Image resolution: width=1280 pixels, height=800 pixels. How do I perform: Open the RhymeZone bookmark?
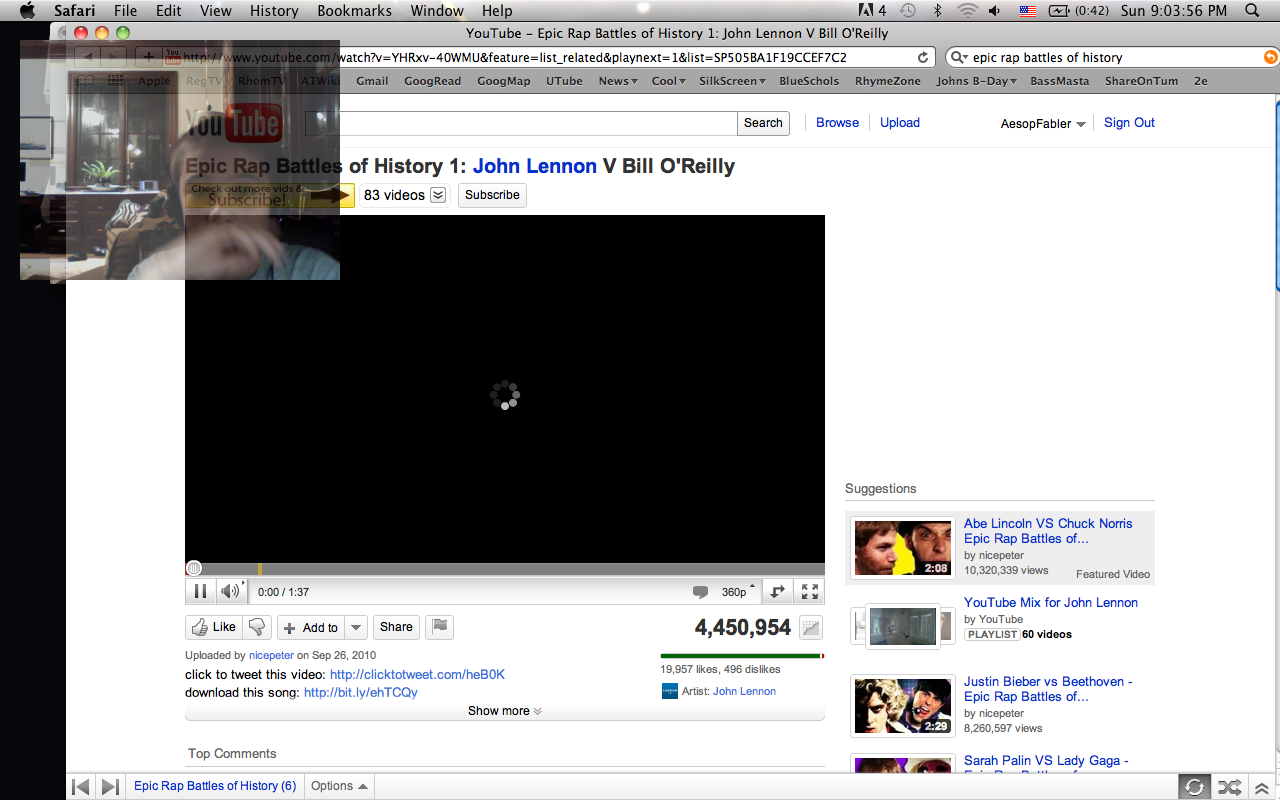(x=888, y=81)
